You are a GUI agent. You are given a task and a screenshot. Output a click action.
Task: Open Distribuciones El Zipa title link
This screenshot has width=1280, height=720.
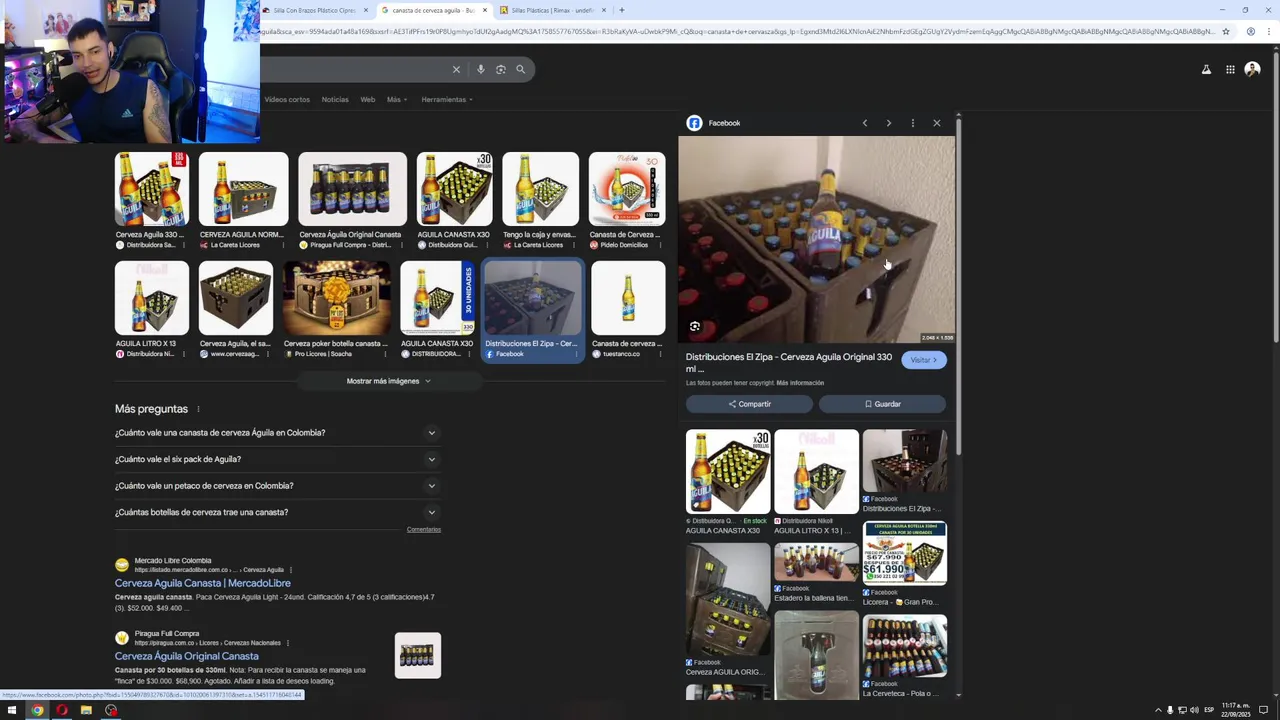(789, 362)
